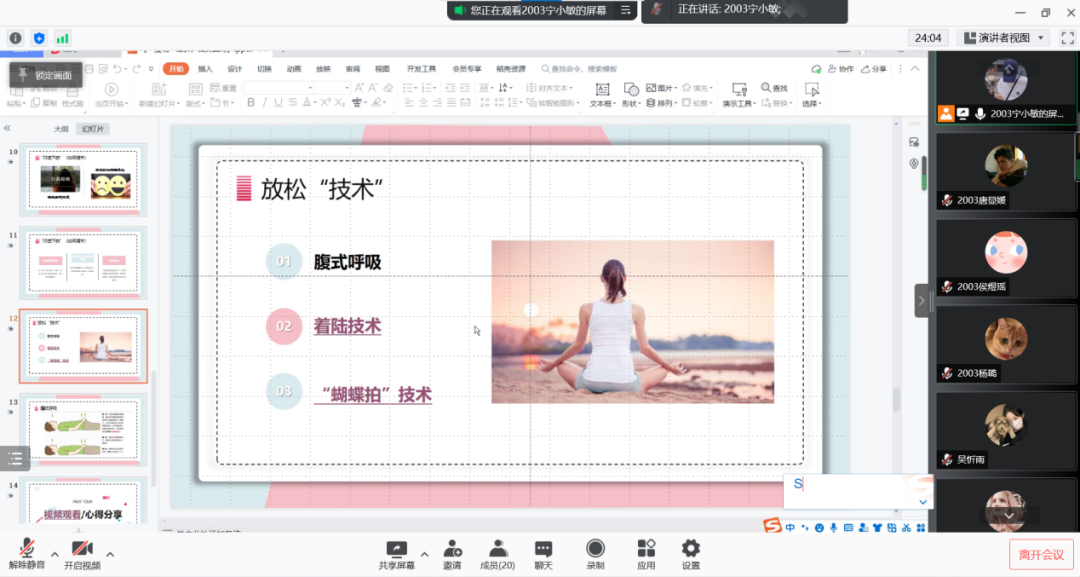The image size is (1080, 577).
Task: Switch to the 插入 ribbon tab
Action: (x=205, y=69)
